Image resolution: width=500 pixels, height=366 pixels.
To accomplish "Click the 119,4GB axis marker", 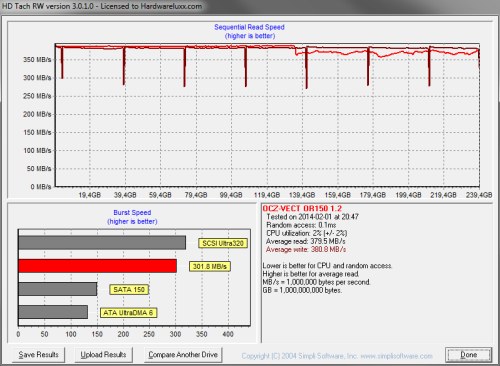I will (x=267, y=195).
